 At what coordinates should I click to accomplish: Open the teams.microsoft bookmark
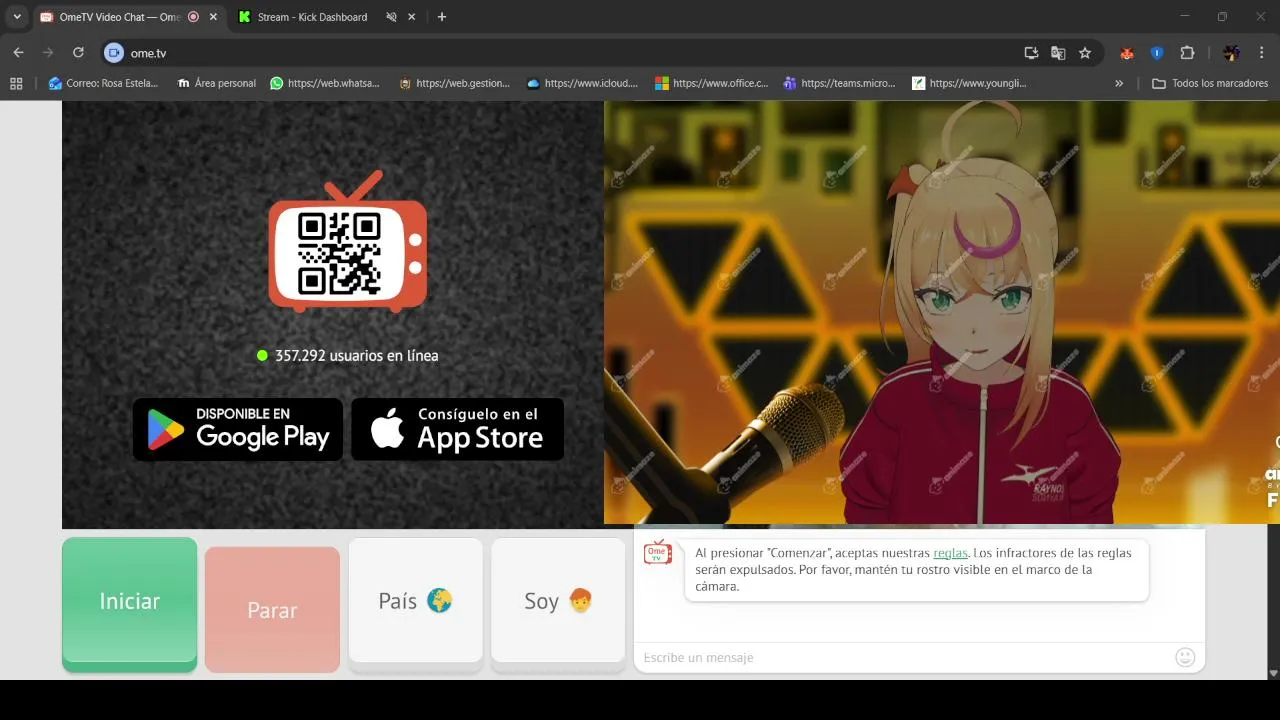coord(839,83)
